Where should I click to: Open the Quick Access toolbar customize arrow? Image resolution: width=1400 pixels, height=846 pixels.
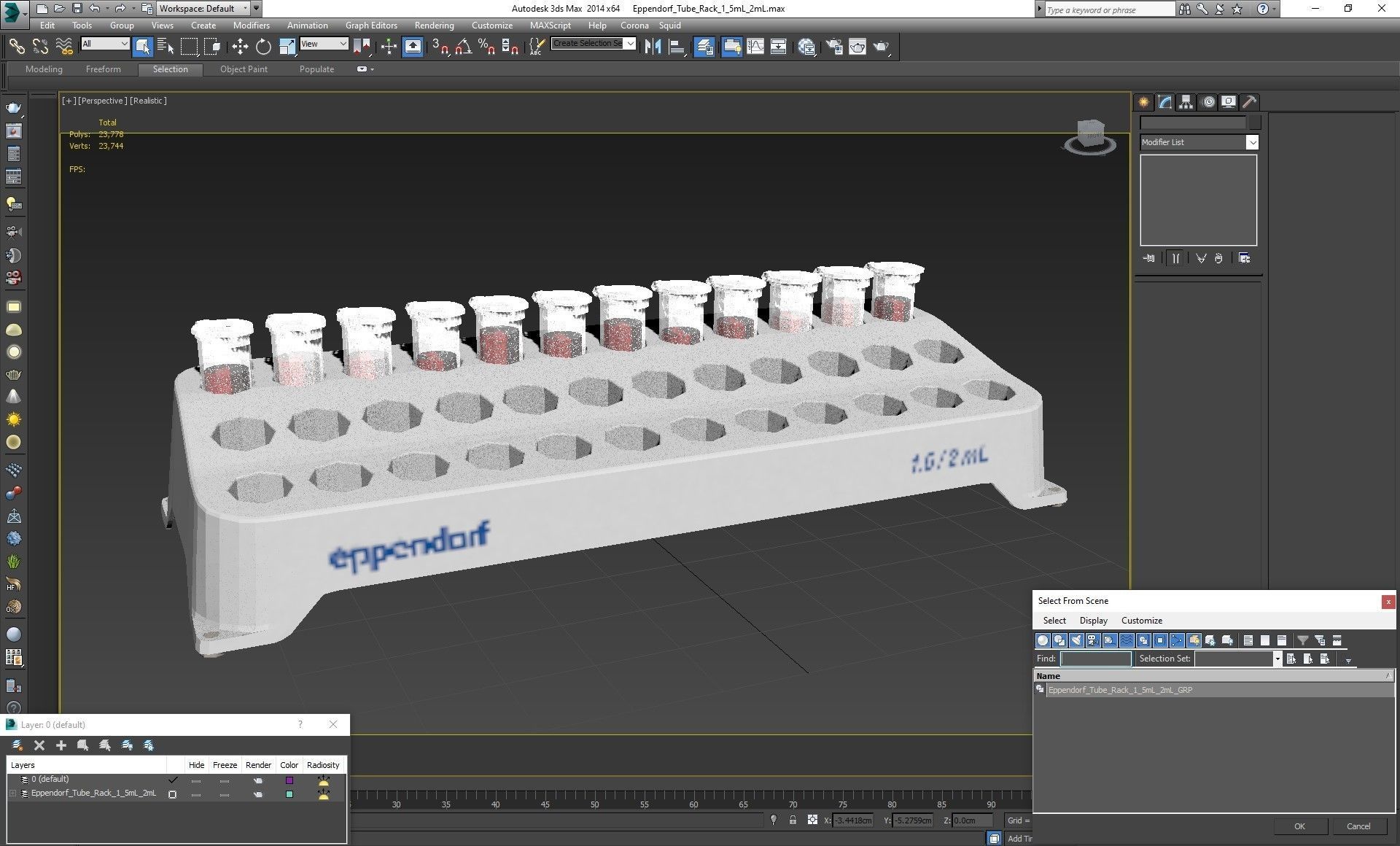257,9
